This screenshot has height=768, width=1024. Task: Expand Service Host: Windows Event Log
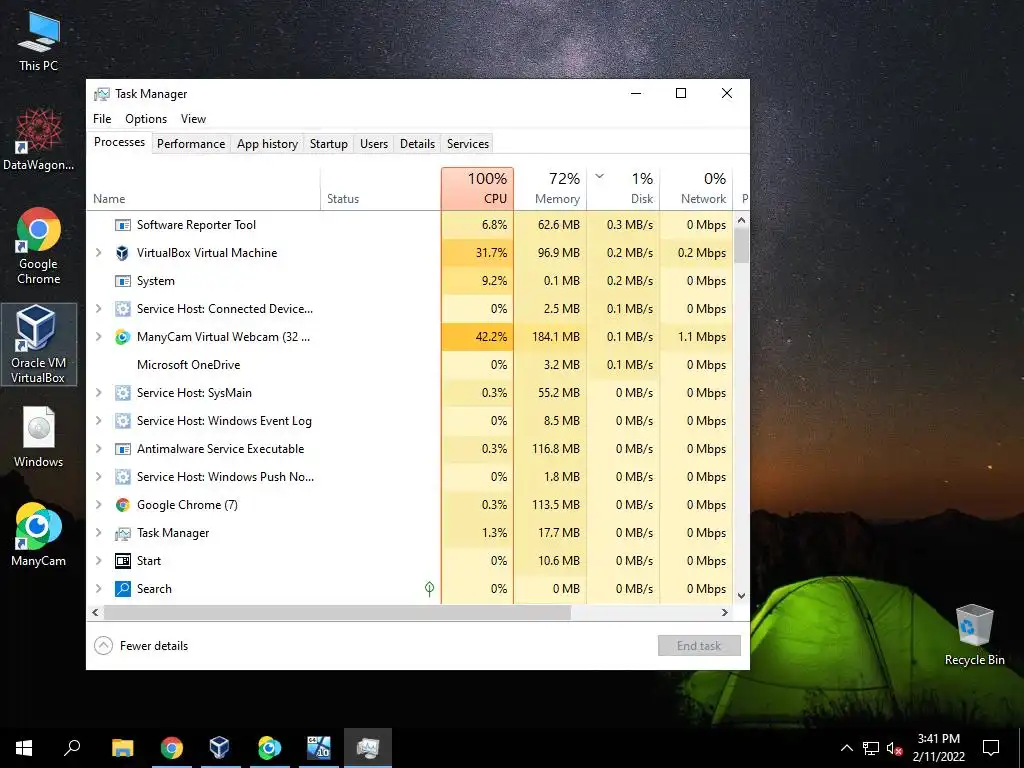99,421
